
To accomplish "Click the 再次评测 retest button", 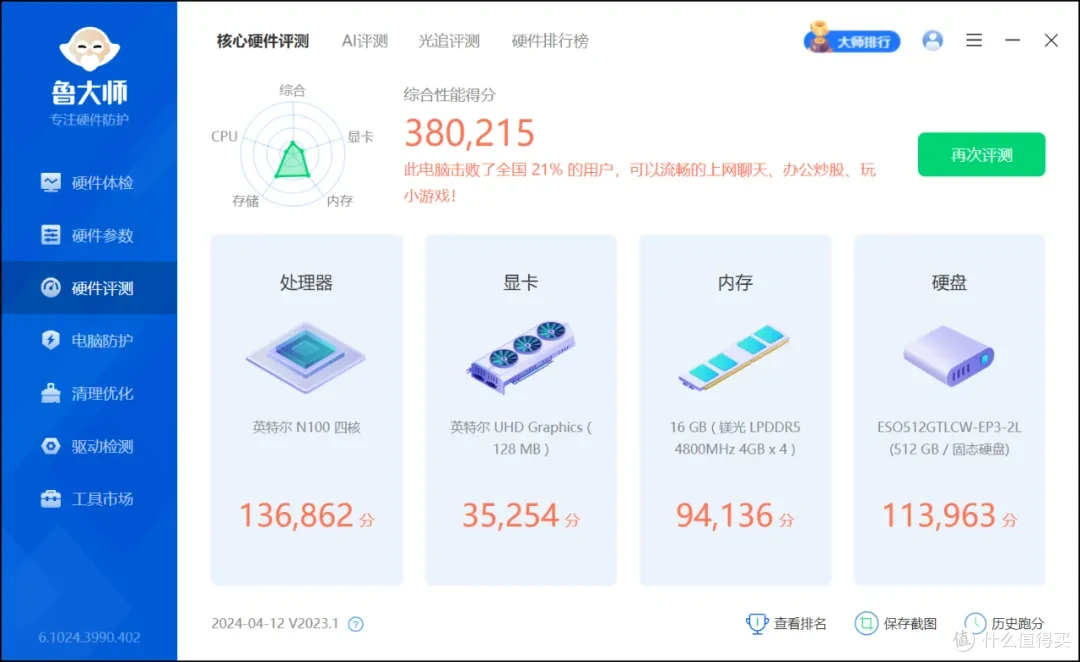I will tap(981, 154).
